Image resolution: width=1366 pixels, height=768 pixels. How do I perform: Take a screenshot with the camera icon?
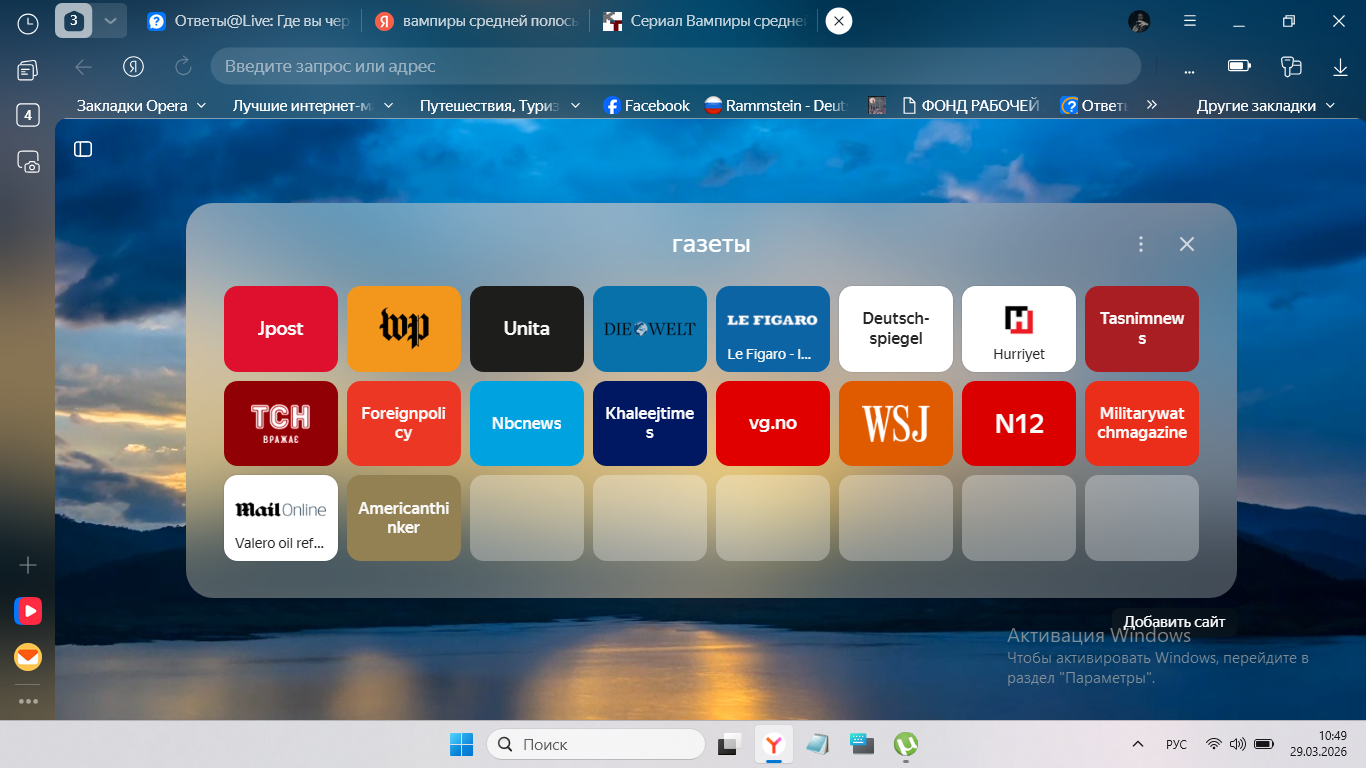[x=28, y=162]
